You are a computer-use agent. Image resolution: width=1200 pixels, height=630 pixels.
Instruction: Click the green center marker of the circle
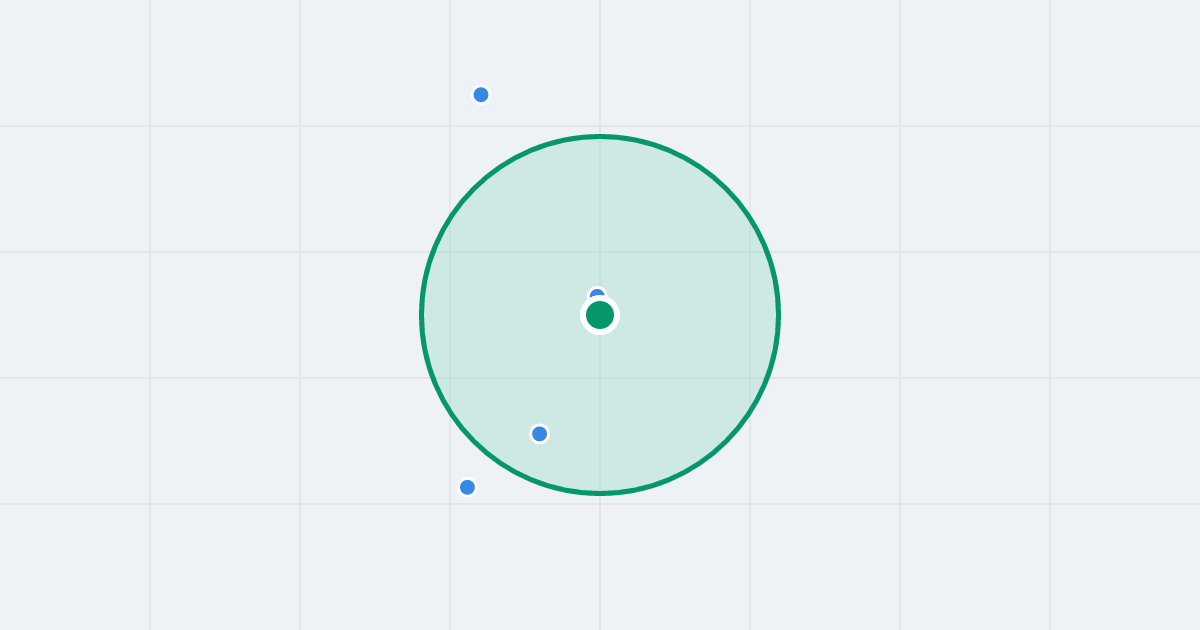coord(600,315)
